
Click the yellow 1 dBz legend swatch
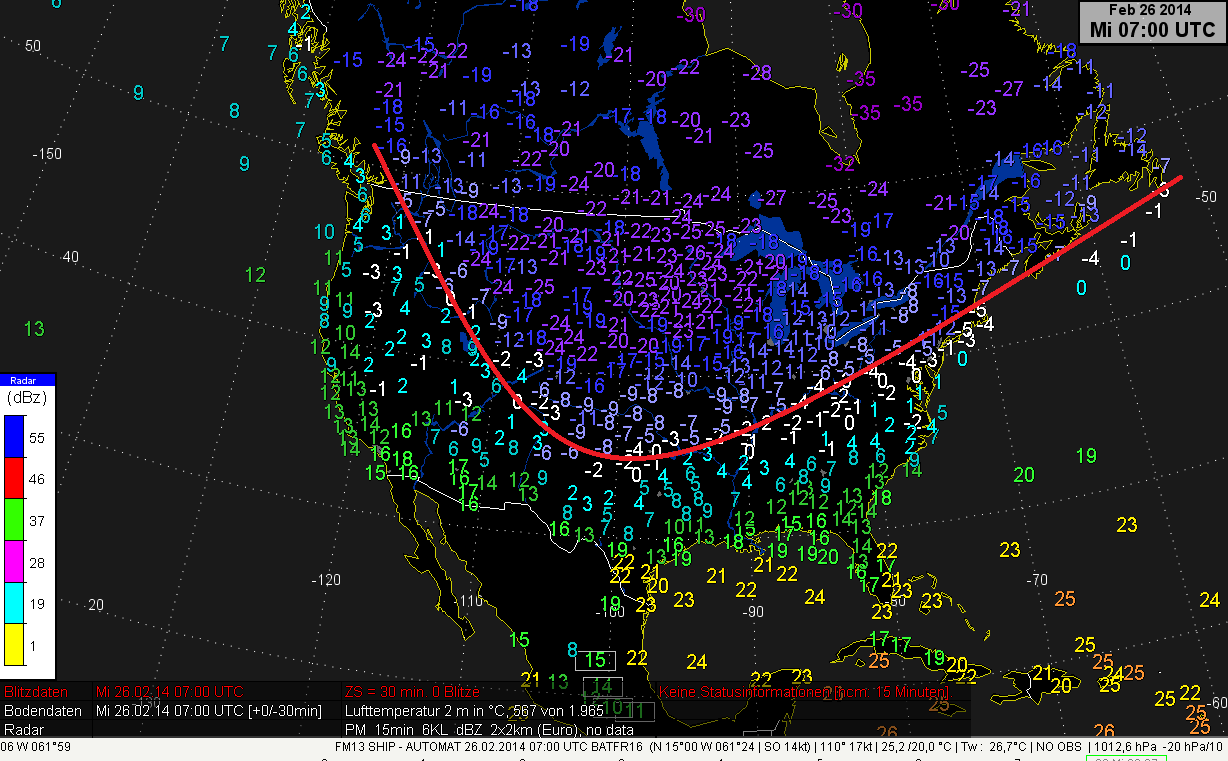15,646
